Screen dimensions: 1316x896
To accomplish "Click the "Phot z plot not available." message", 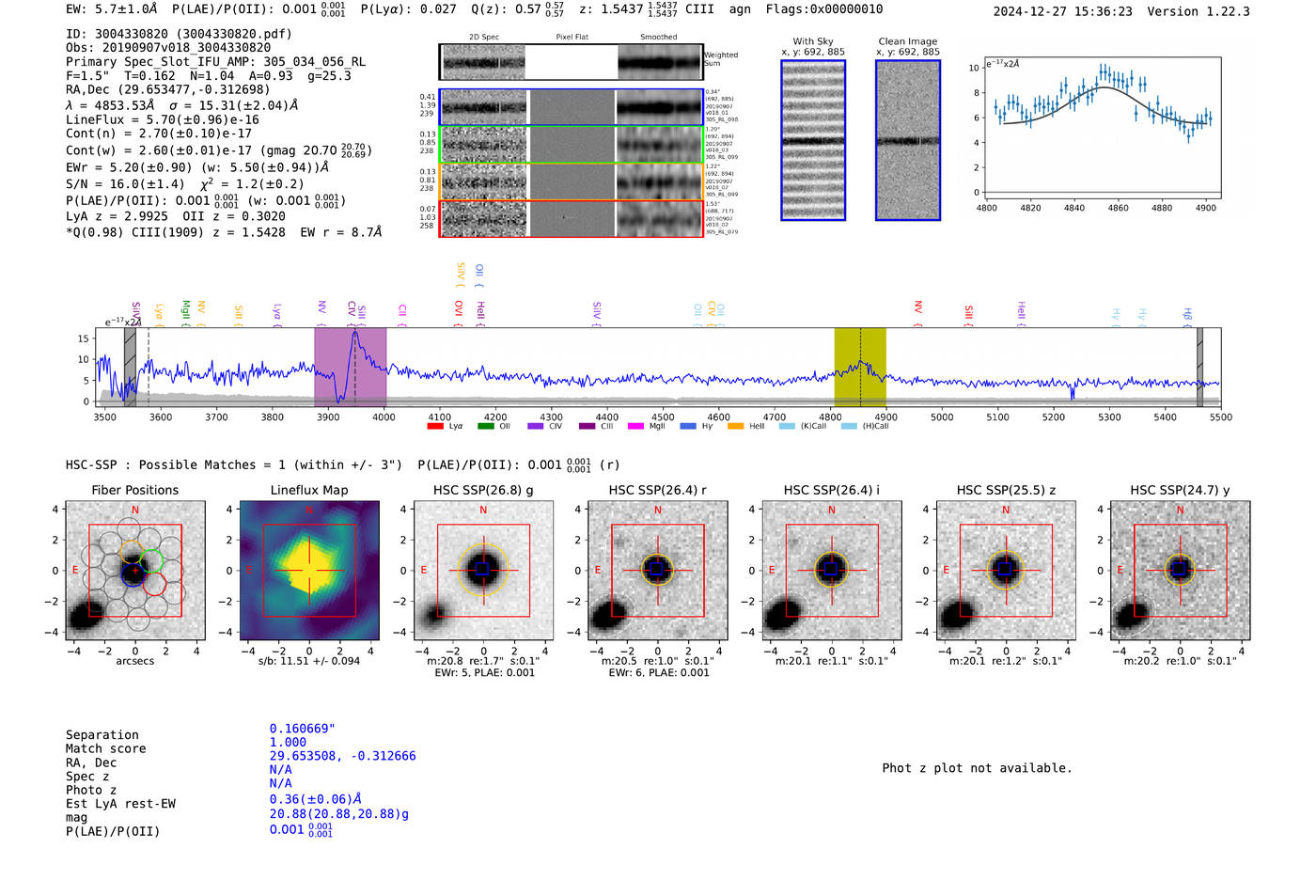I will point(977,768).
